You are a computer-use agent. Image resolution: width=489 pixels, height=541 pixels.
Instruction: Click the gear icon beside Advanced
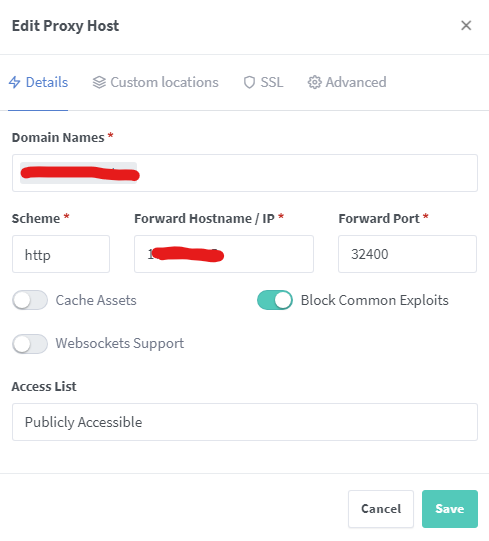click(x=314, y=82)
